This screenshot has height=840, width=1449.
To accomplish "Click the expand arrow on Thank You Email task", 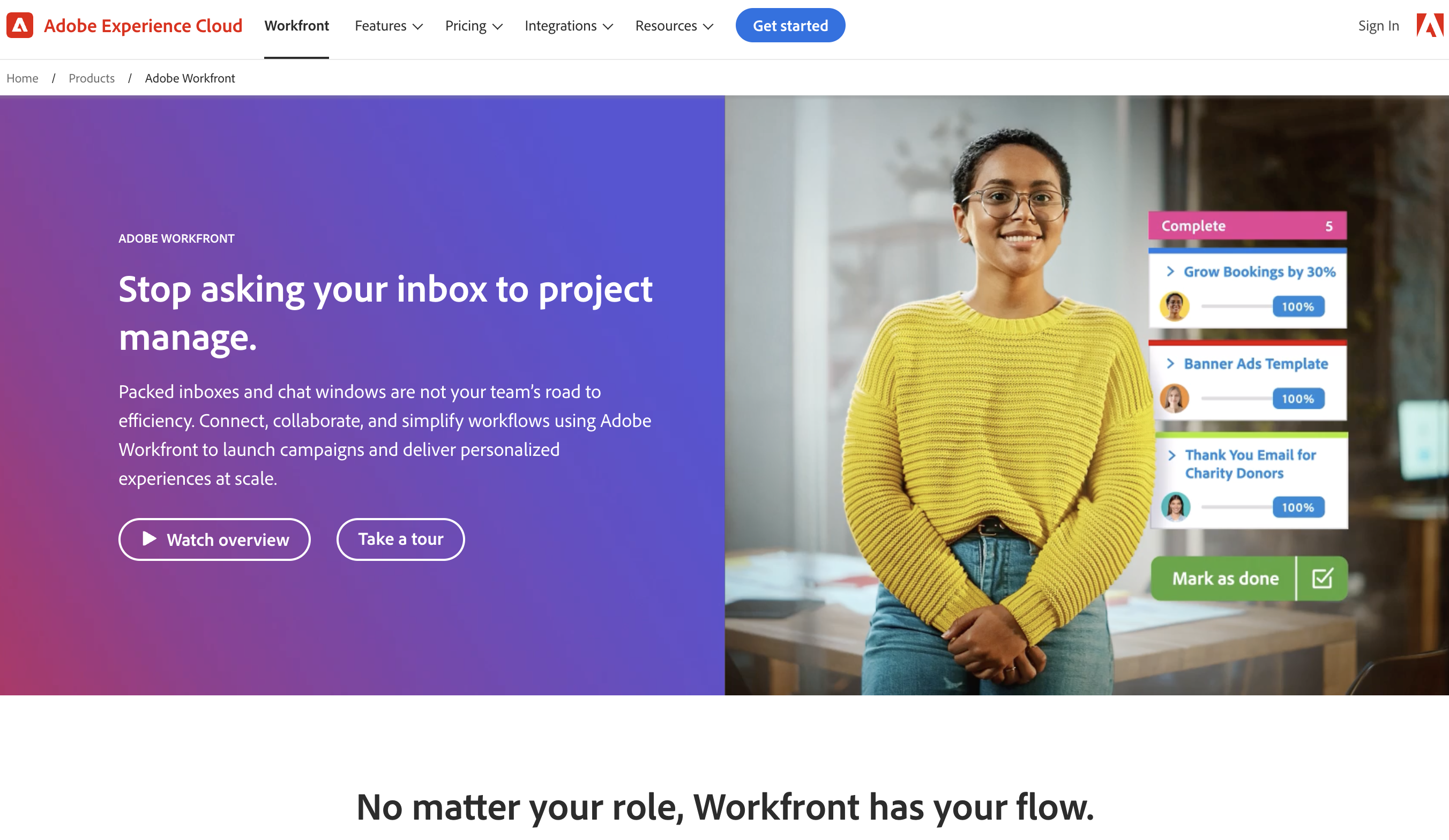I will [x=1172, y=454].
